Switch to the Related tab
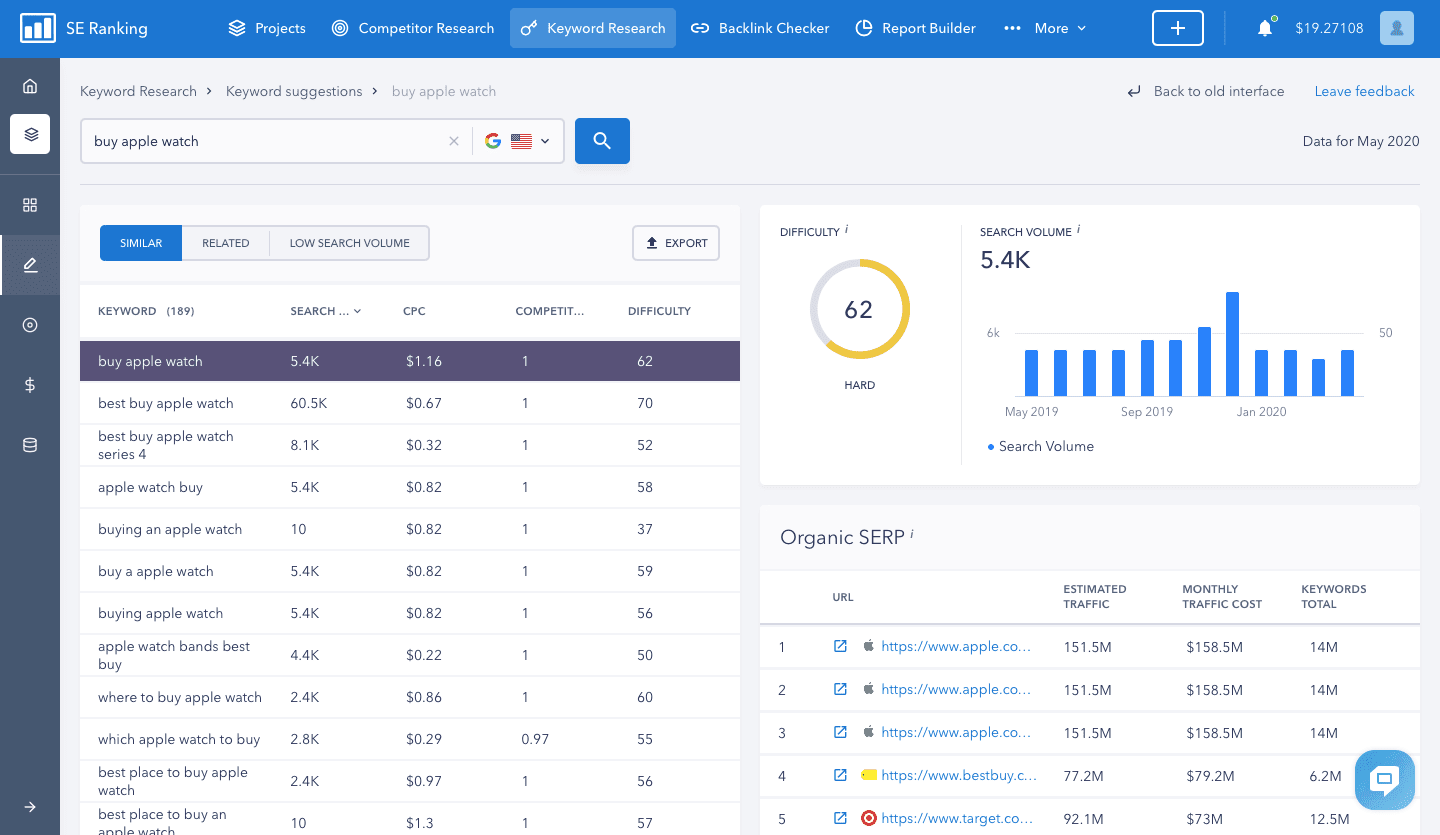 coord(226,243)
